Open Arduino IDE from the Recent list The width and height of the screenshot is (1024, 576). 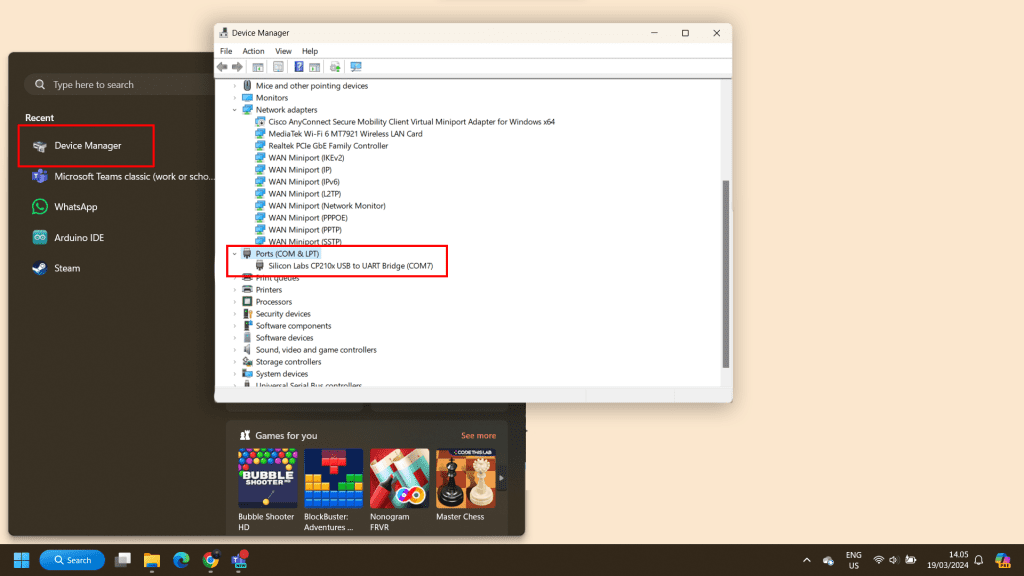(x=78, y=238)
